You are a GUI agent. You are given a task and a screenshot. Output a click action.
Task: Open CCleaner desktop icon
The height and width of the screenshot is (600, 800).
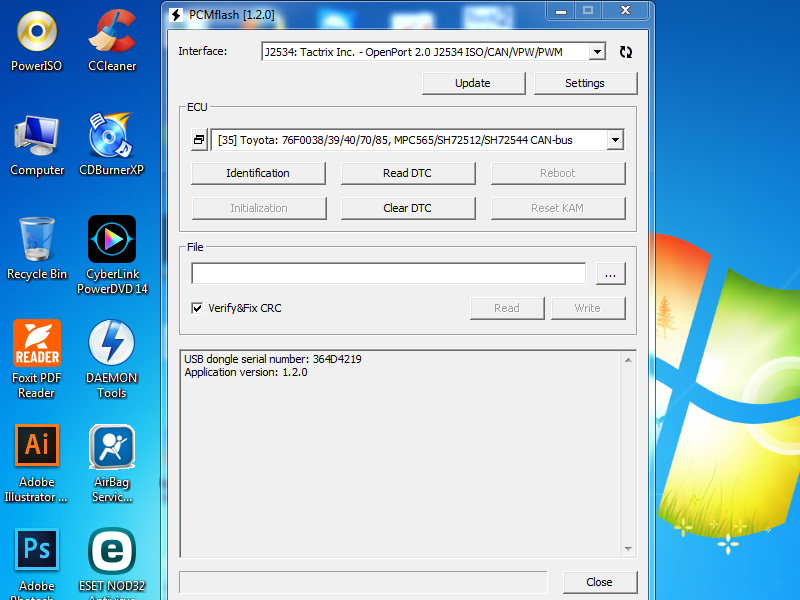[112, 41]
